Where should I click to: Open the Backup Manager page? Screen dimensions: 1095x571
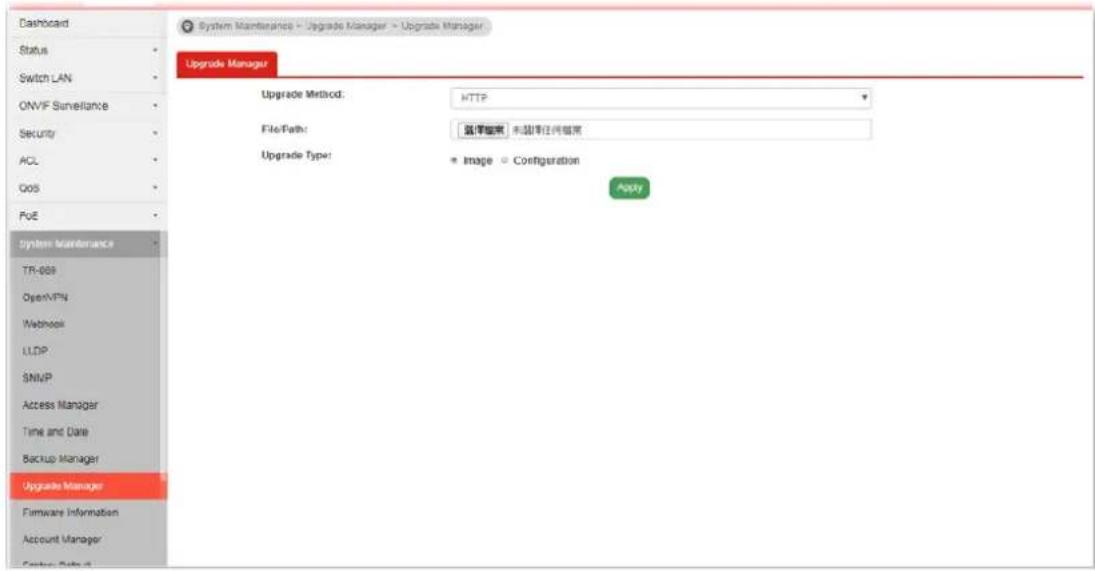click(84, 459)
